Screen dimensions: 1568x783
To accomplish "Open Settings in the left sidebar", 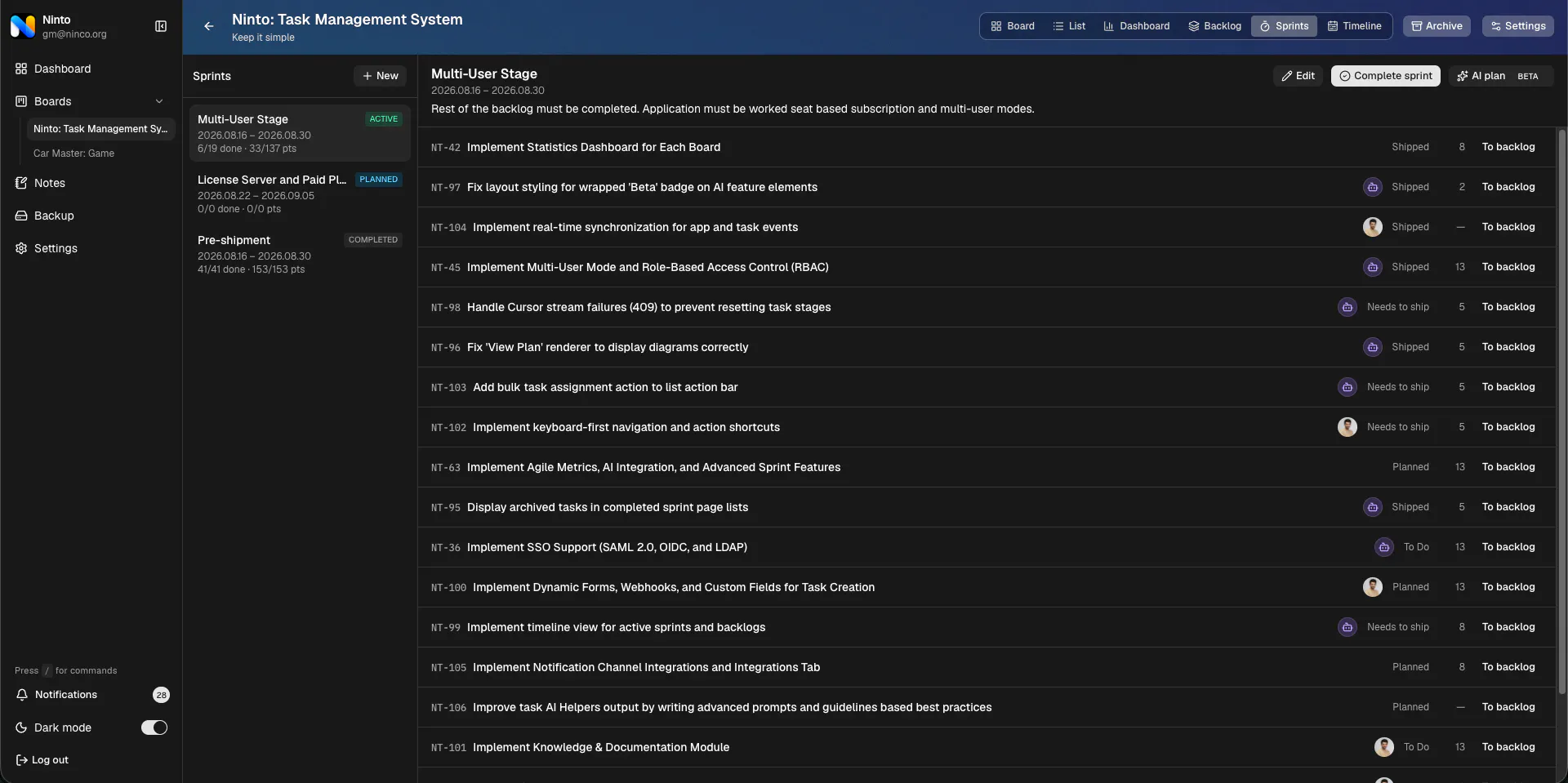I will 56,248.
